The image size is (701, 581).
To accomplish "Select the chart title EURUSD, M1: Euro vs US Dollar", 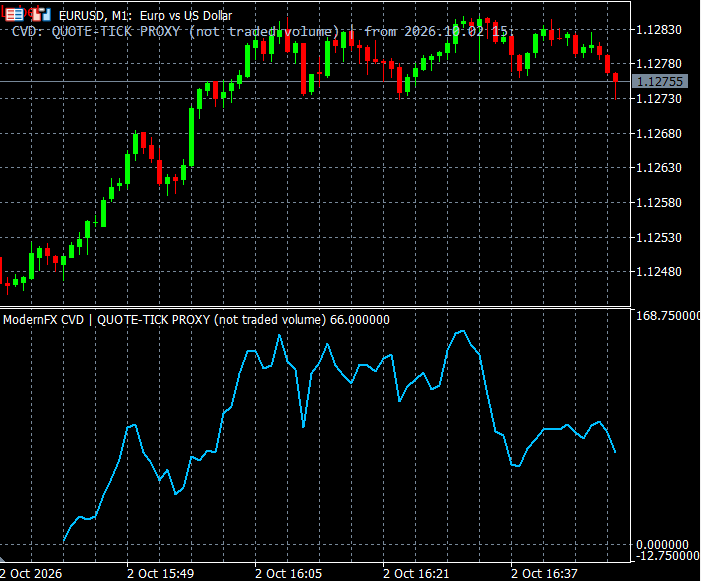I will point(145,16).
